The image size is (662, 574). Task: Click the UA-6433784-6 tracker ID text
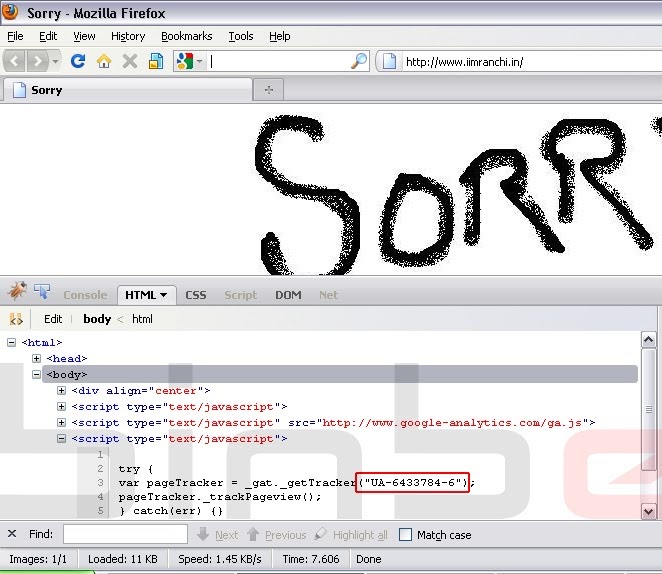[412, 482]
